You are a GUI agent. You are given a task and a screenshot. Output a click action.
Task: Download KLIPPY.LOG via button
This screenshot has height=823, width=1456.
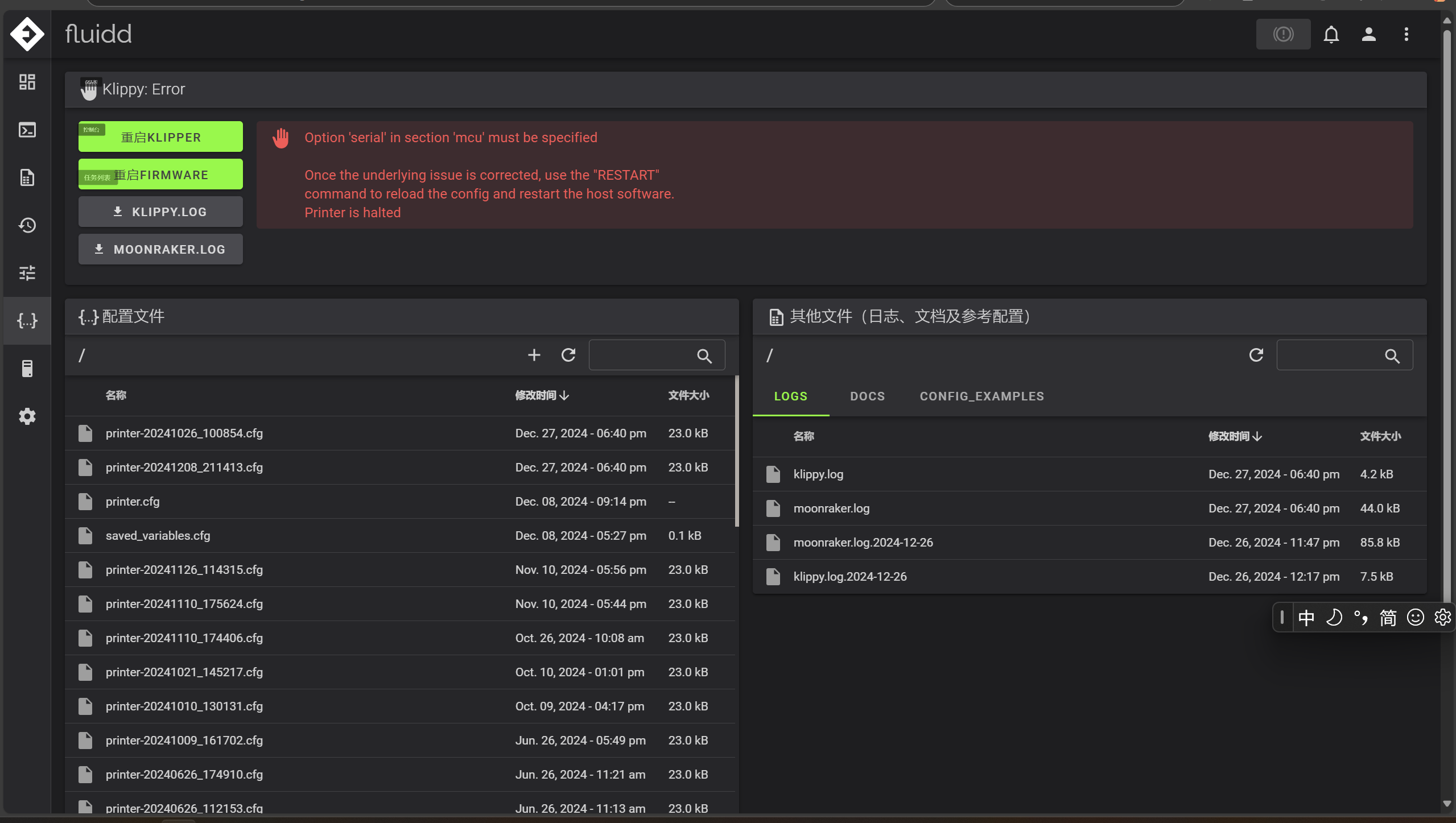point(160,212)
